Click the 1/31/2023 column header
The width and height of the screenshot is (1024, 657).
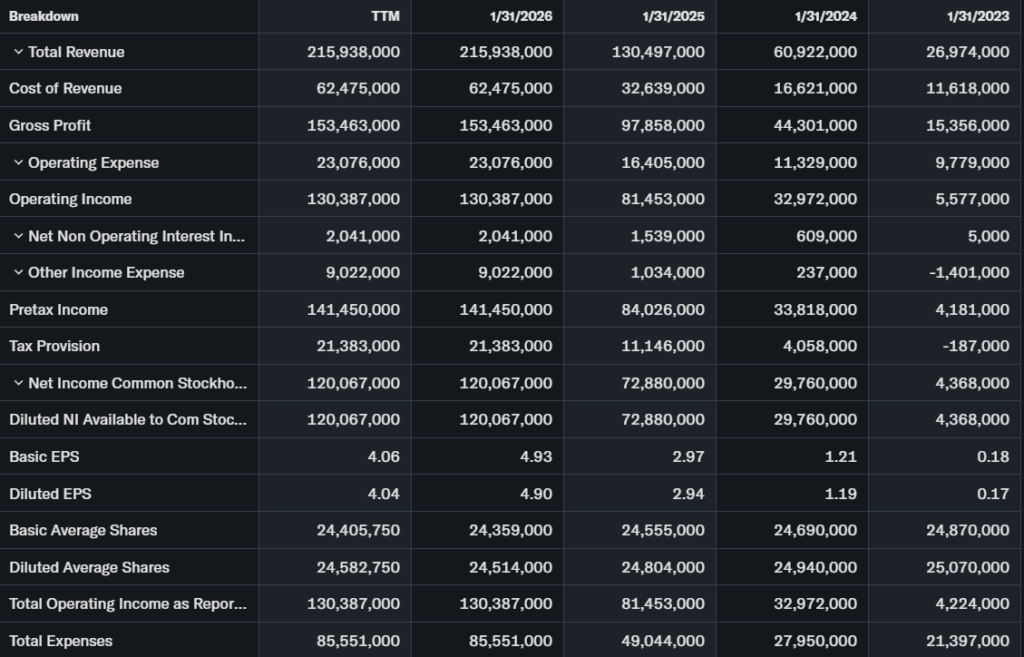tap(978, 16)
